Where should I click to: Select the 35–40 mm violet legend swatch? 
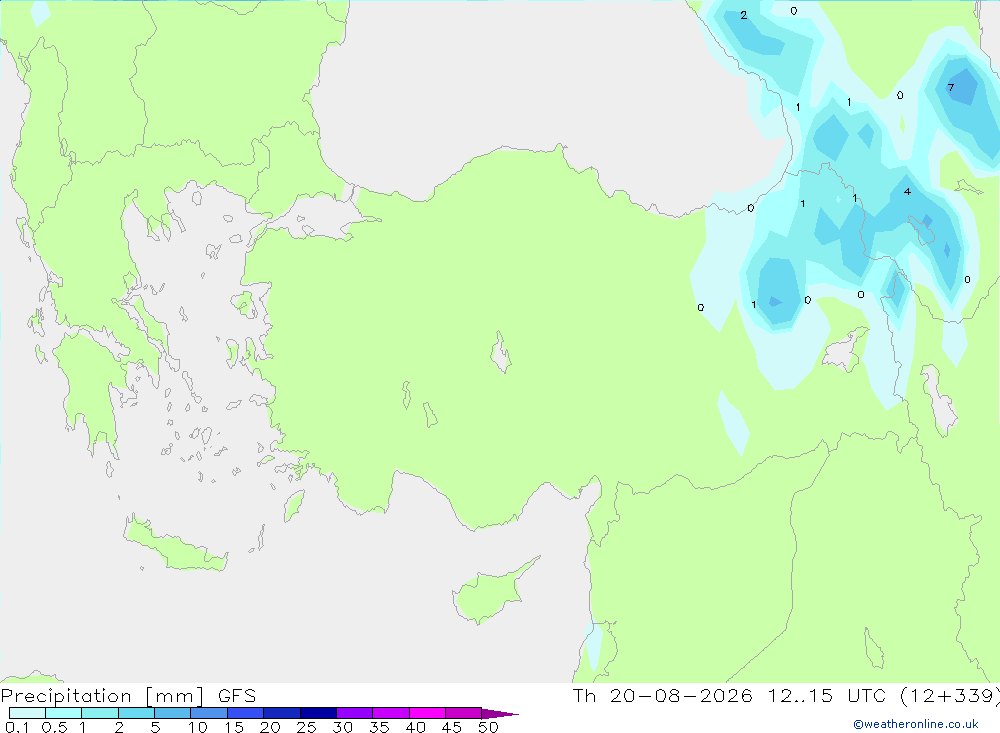point(390,713)
